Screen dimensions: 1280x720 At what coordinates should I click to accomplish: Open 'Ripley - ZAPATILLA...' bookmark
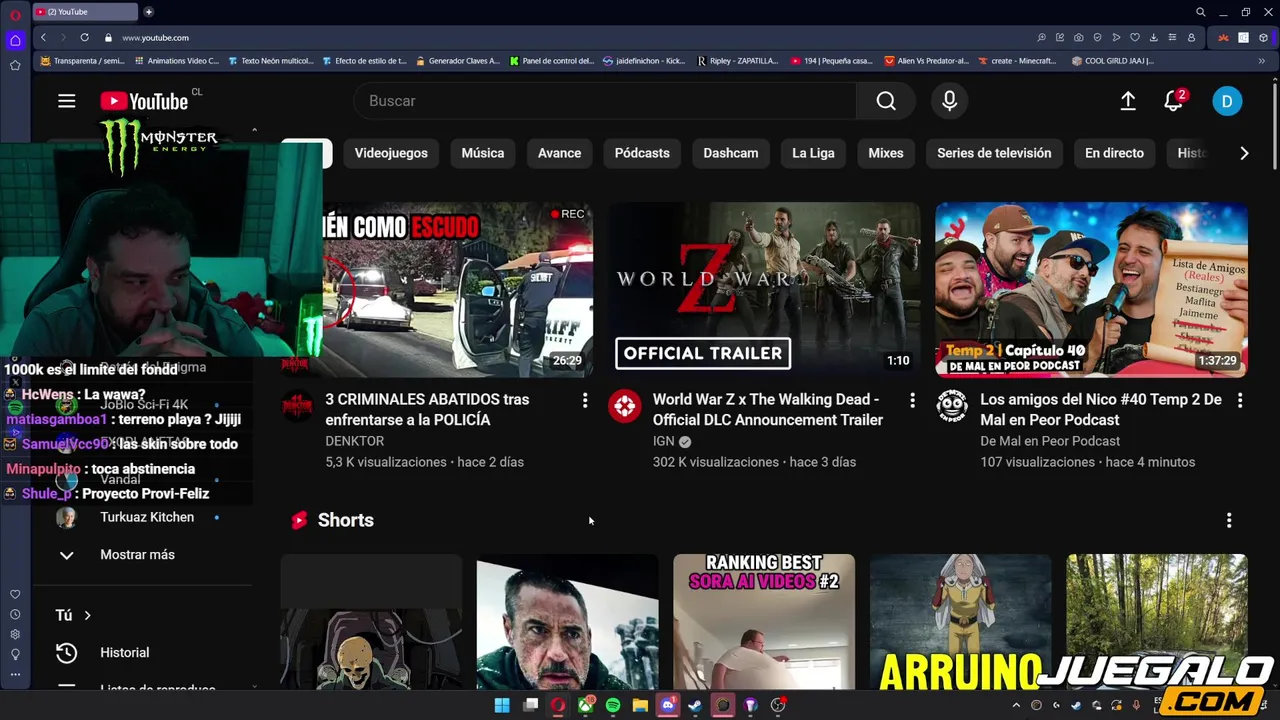click(738, 61)
